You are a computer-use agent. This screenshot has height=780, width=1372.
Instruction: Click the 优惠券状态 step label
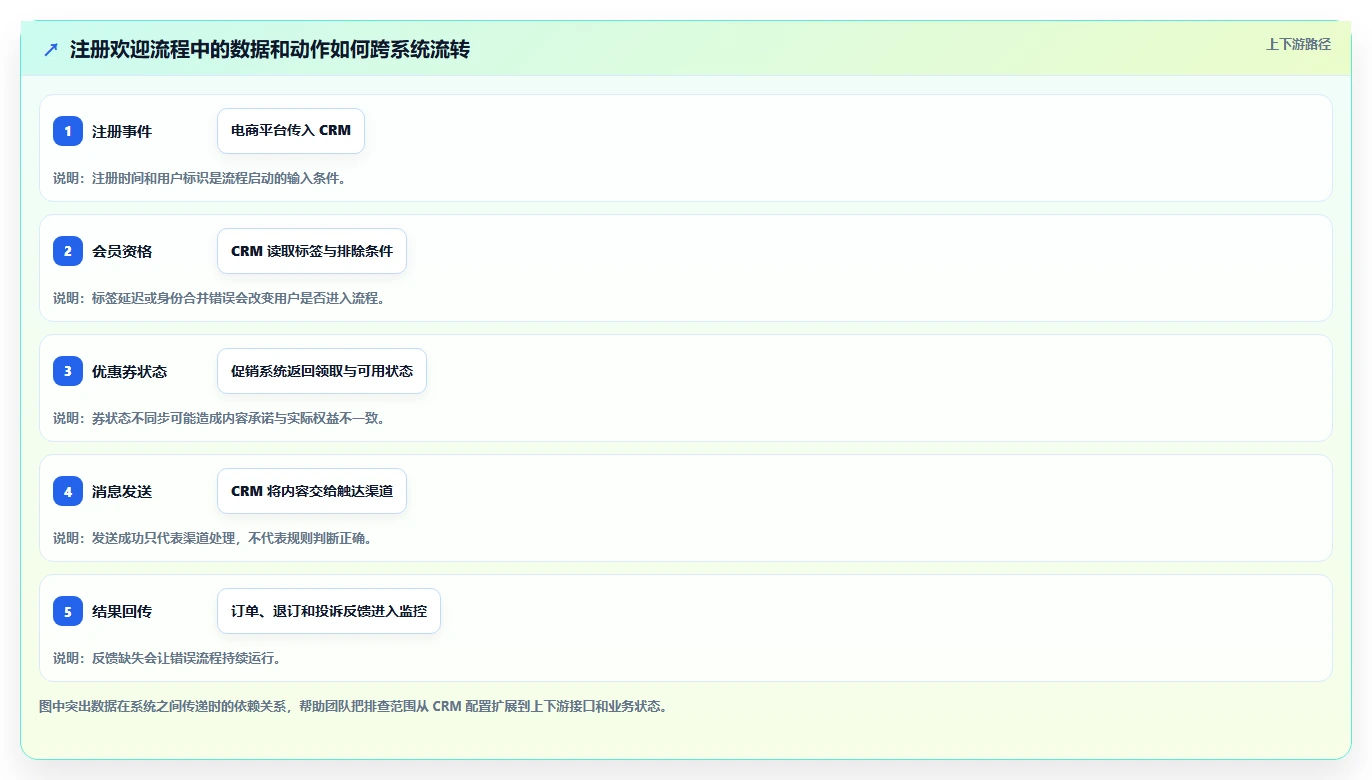130,371
